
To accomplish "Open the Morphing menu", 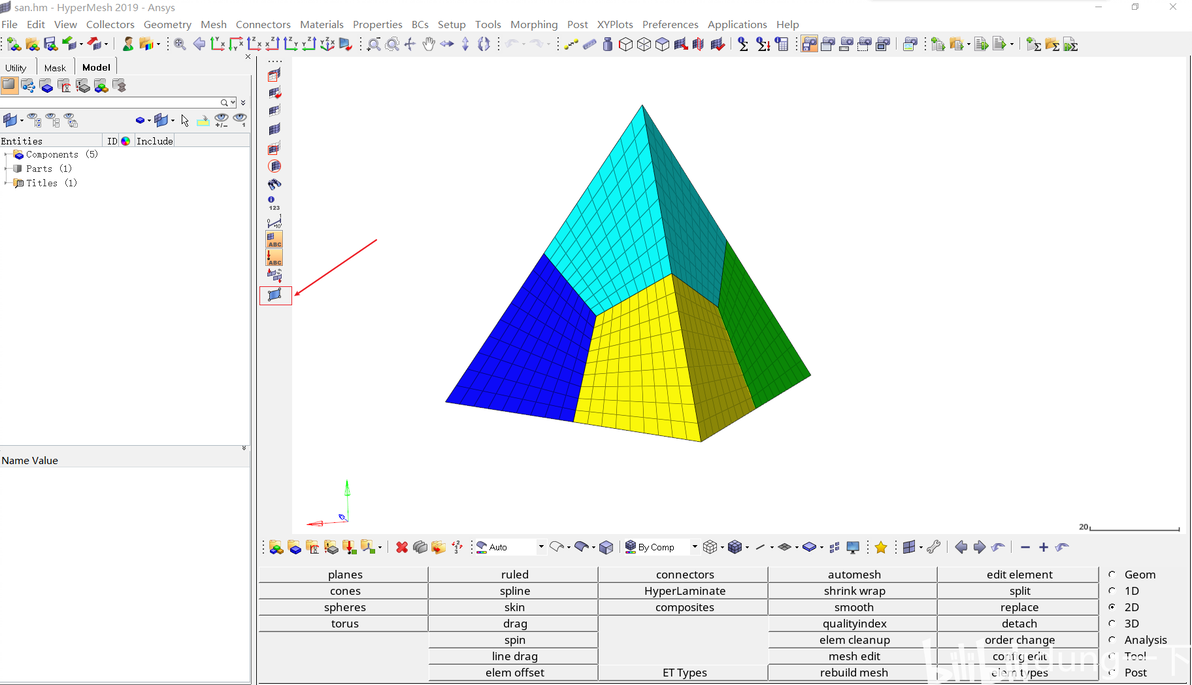I will click(534, 24).
